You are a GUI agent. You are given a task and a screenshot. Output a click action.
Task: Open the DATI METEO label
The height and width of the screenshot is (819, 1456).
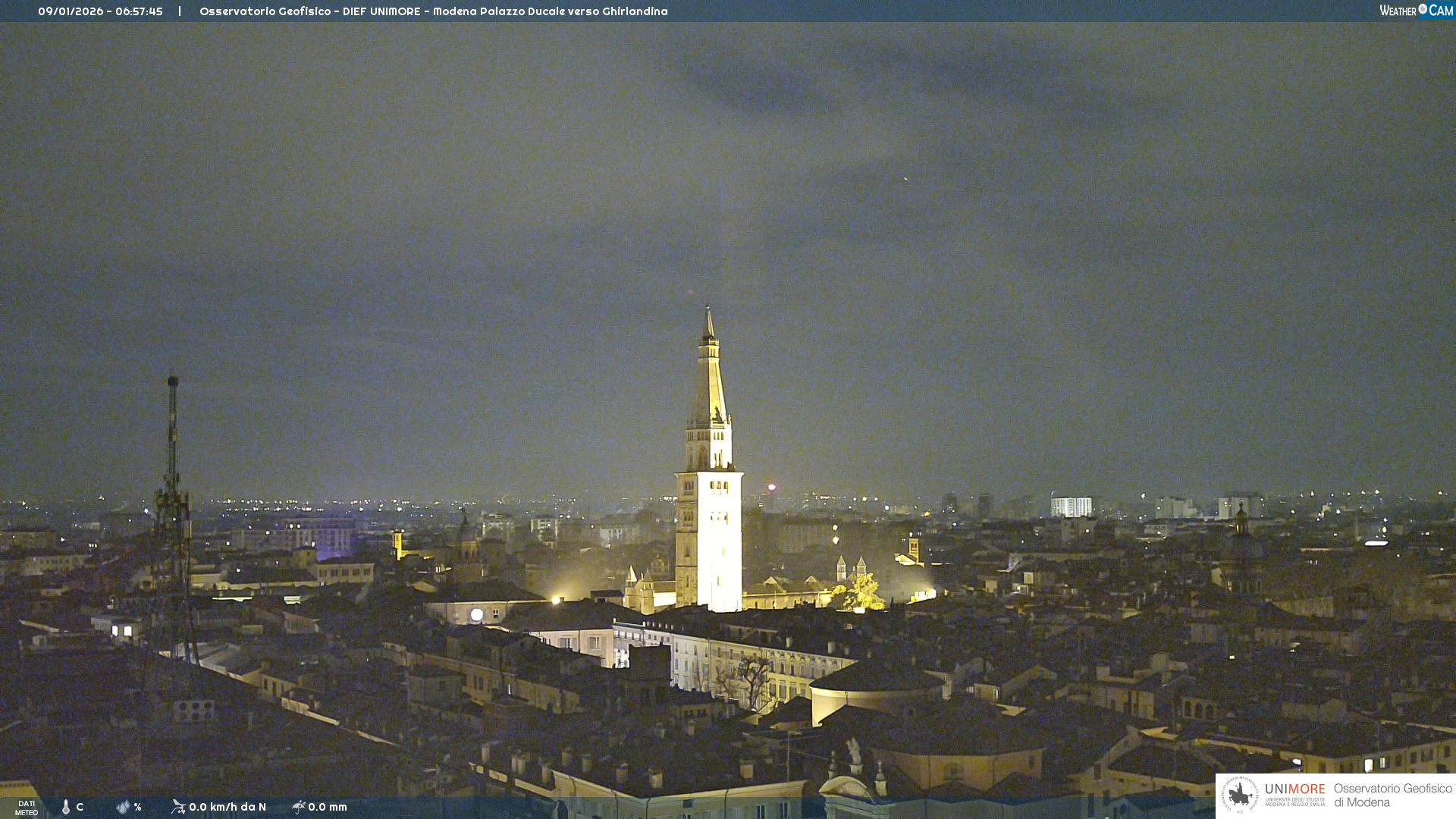27,808
